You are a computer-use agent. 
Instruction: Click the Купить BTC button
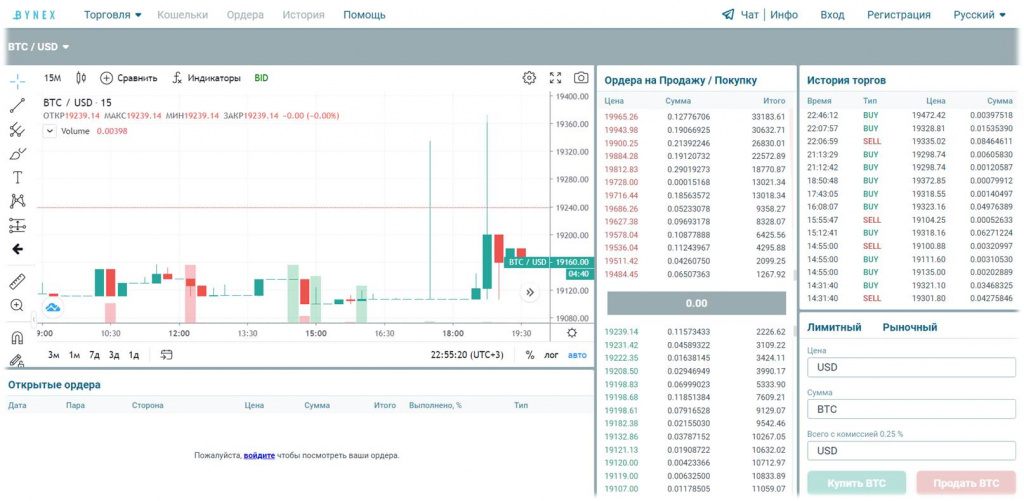coord(856,483)
